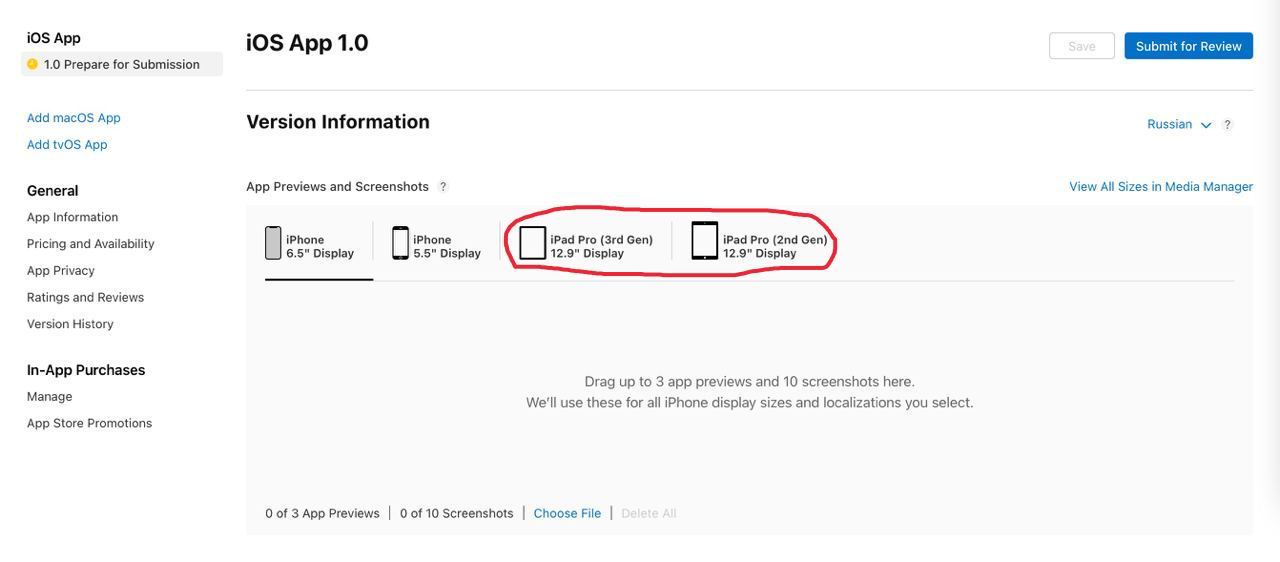Click the iPad Pro 3rd Gen device icon
This screenshot has height=562, width=1280.
(533, 243)
